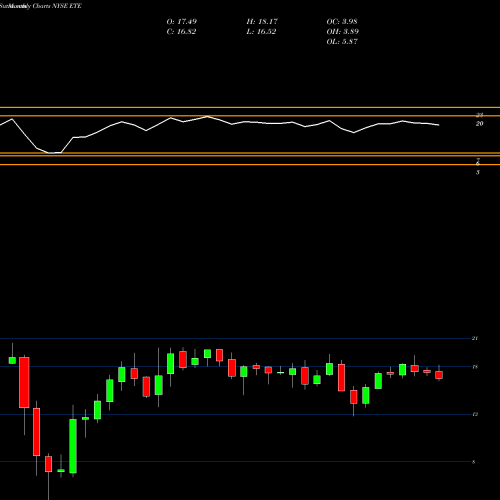This screenshot has height=500, width=500.
Task: Click the '18' price axis label
Action: click(475, 367)
